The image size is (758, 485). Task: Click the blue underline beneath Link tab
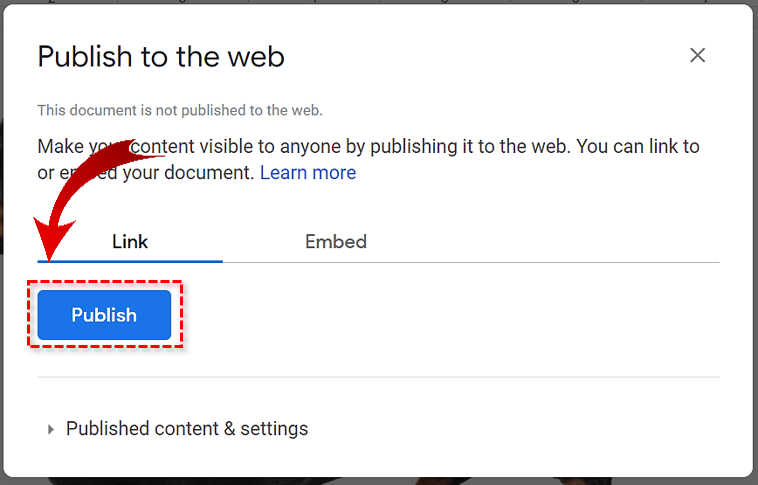point(130,261)
